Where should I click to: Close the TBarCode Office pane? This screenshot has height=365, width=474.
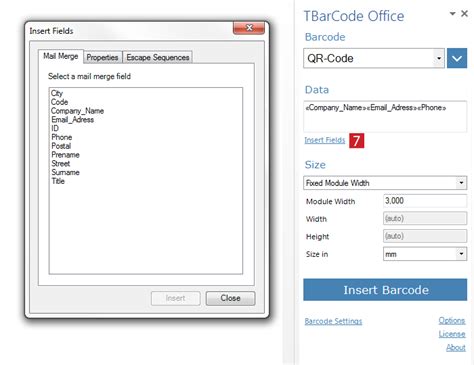464,14
